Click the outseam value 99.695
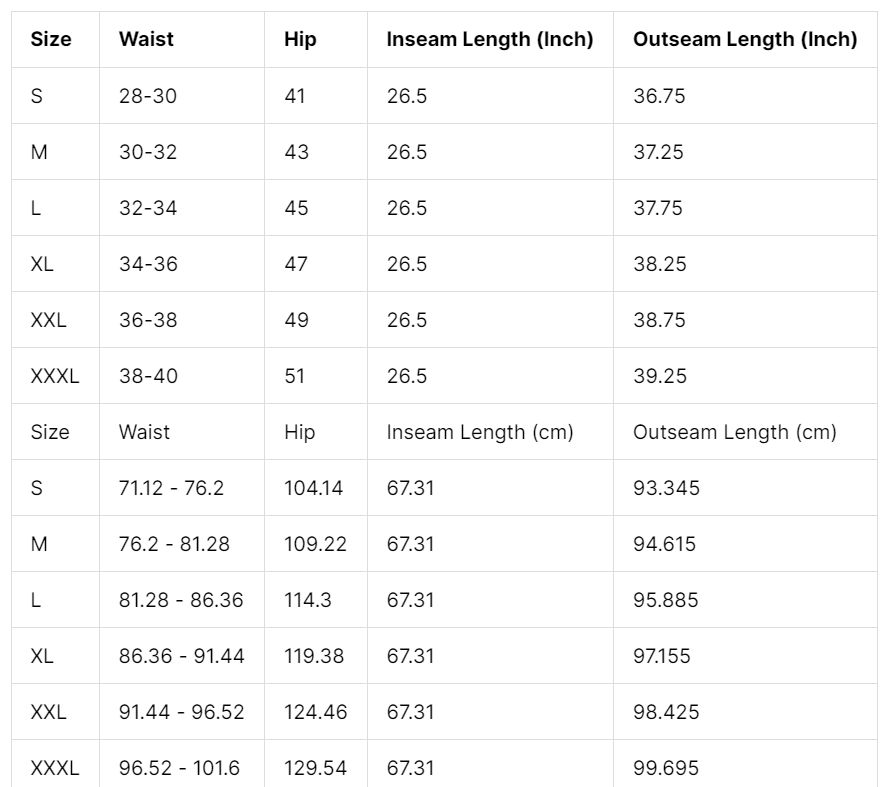 (x=665, y=768)
